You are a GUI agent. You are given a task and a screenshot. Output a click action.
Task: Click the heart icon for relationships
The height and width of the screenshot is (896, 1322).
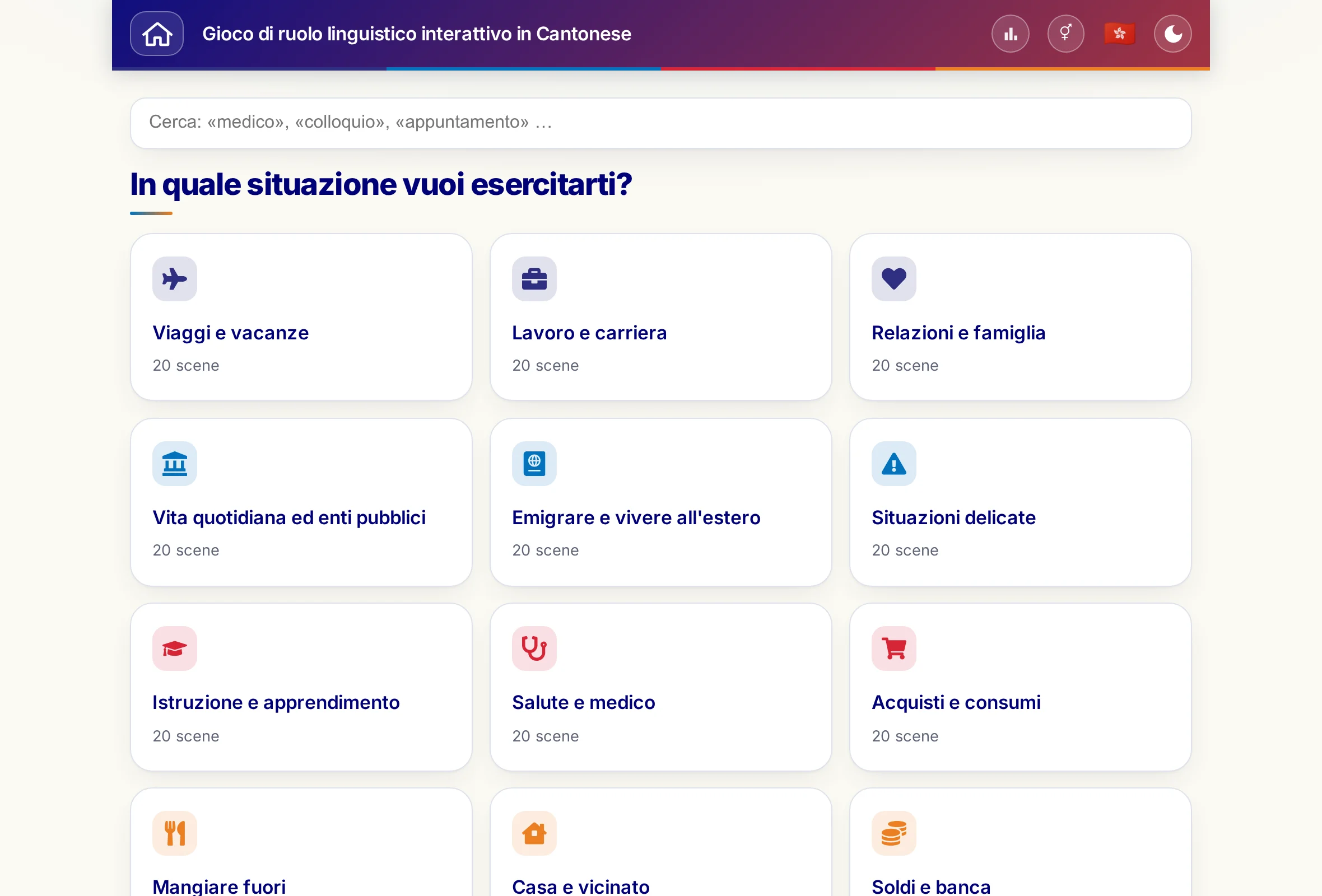[x=893, y=278]
